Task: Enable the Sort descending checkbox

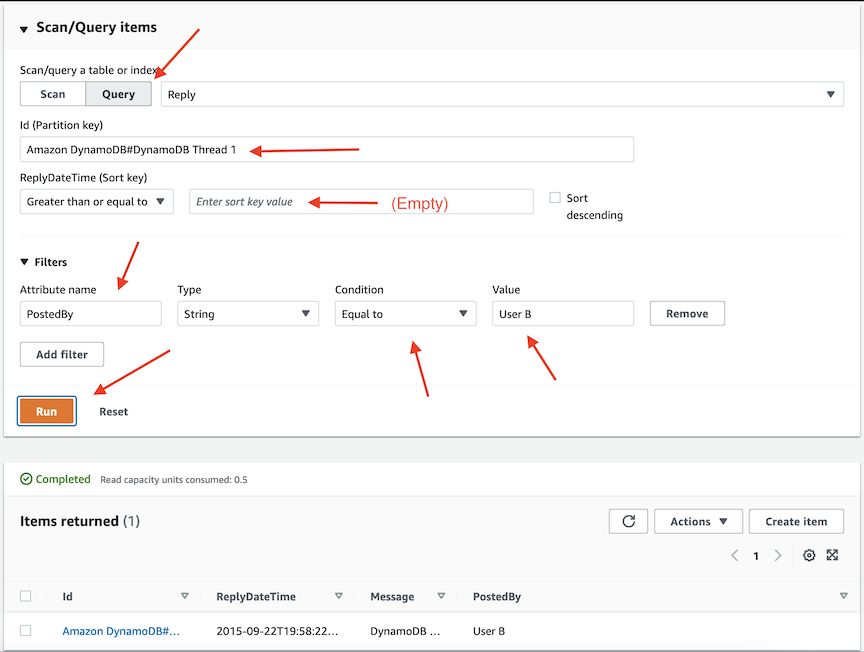Action: pyautogui.click(x=555, y=197)
